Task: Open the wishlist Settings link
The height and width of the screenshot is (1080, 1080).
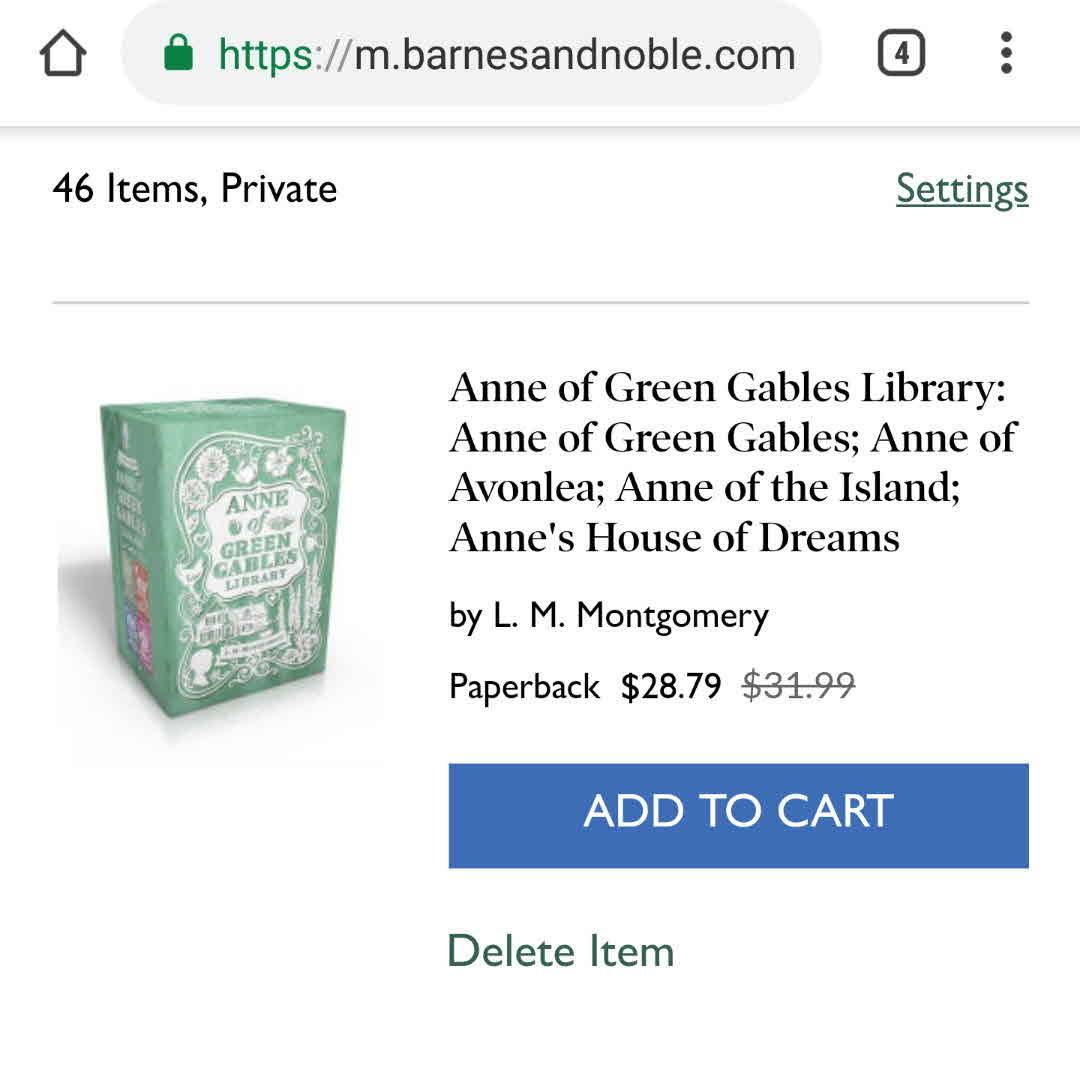Action: tap(961, 189)
